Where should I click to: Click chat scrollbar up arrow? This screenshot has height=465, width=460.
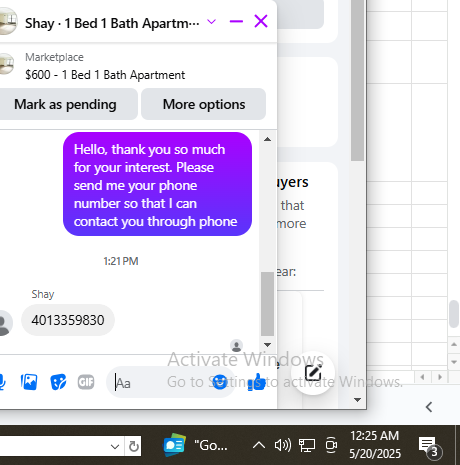267,139
